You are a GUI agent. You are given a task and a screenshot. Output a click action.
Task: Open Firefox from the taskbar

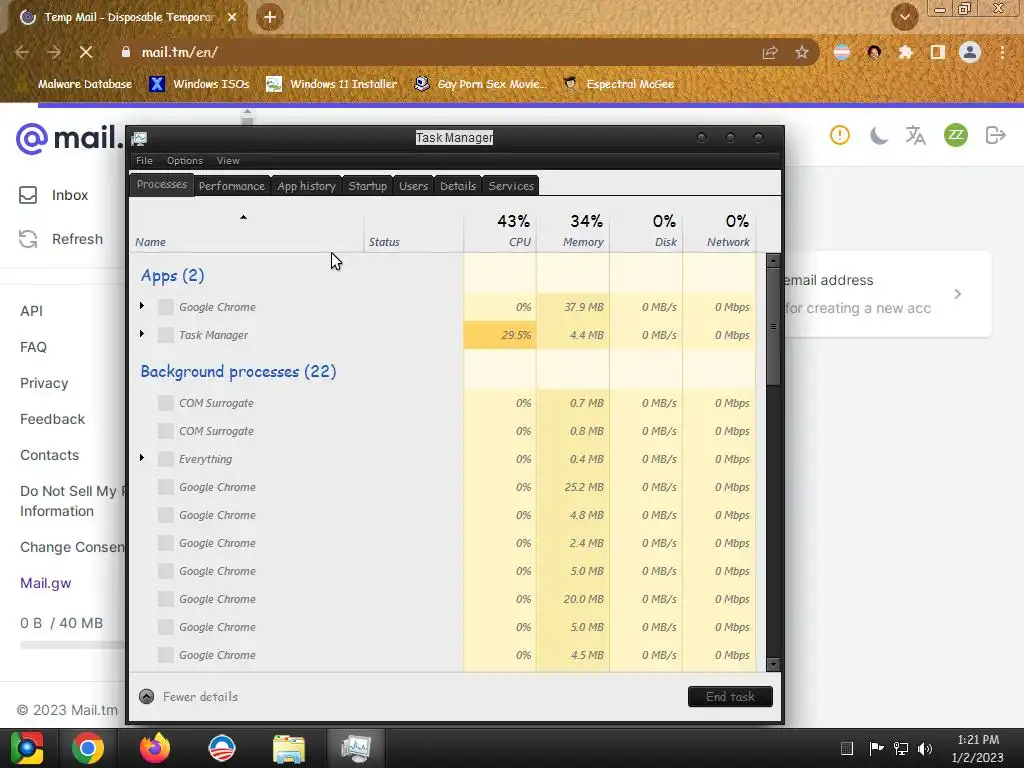coord(155,748)
